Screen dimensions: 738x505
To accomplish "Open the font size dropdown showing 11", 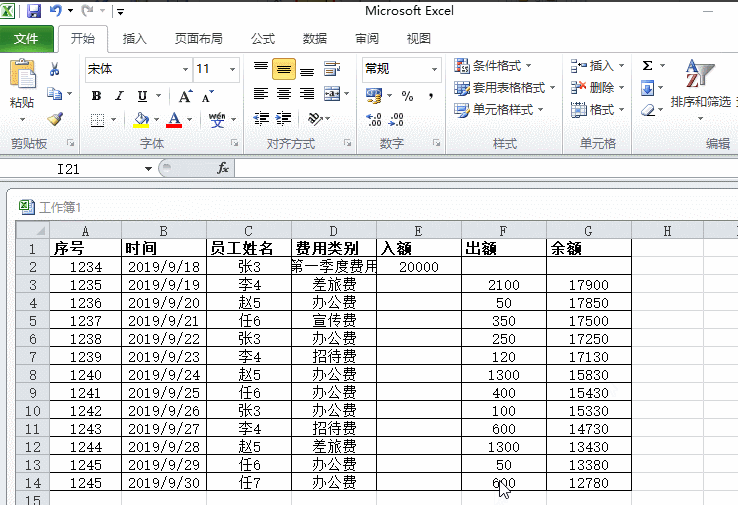I will [232, 69].
